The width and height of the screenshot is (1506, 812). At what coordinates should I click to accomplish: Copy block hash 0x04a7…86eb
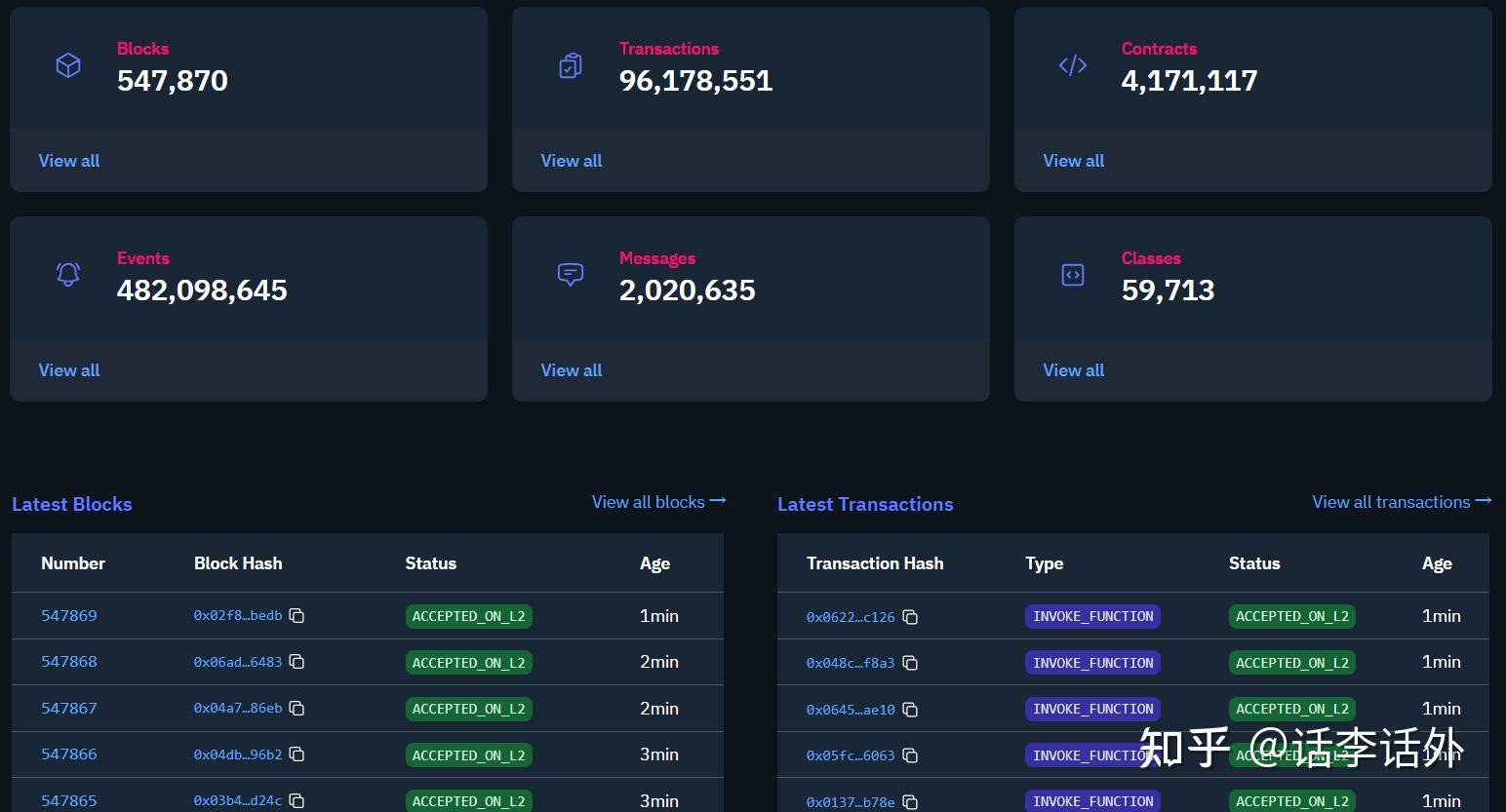point(297,709)
